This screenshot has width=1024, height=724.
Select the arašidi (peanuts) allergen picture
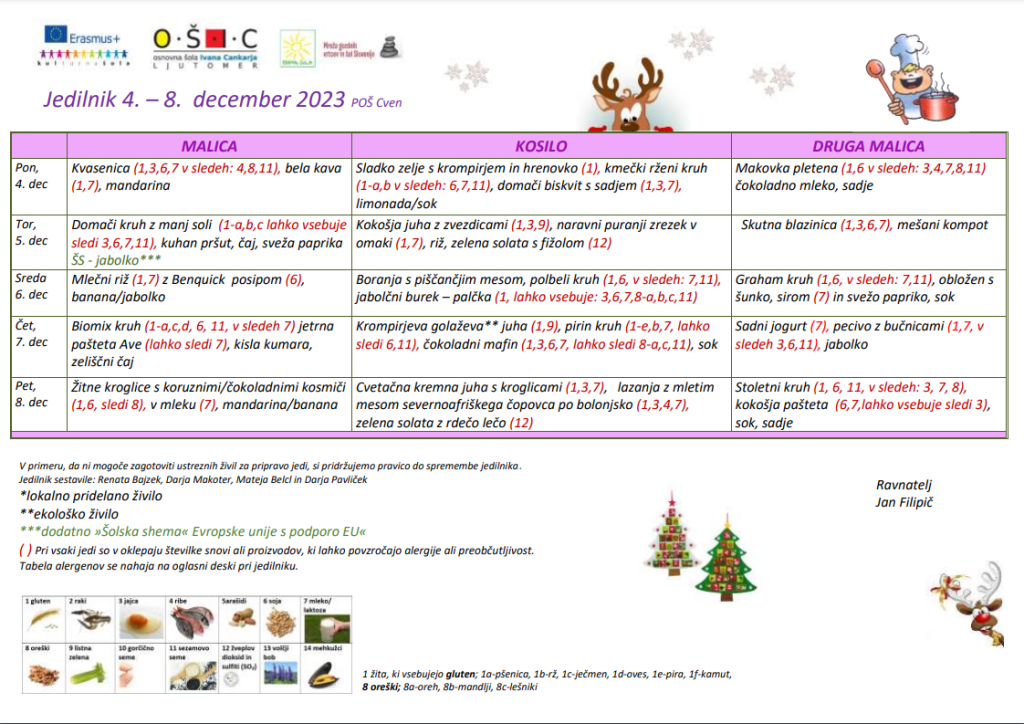[239, 618]
